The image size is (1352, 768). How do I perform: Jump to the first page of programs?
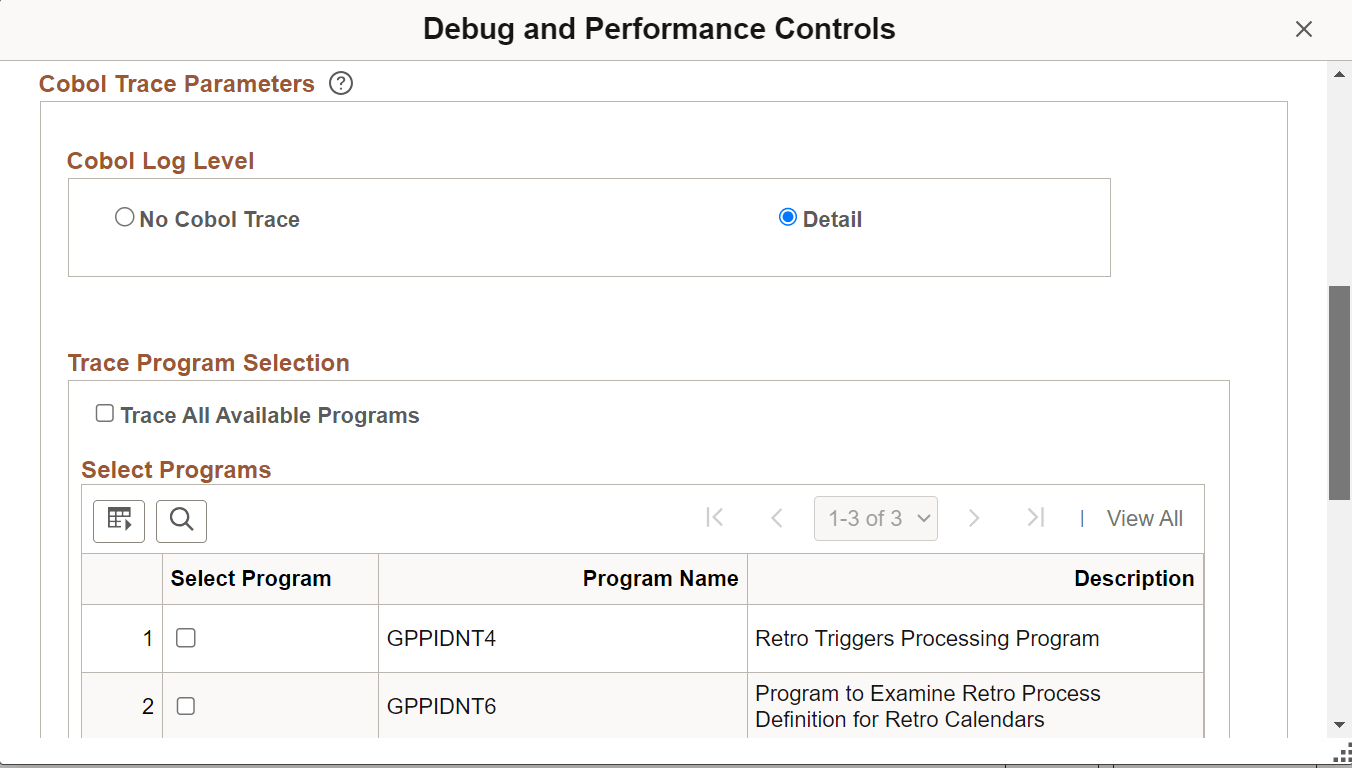pos(715,518)
